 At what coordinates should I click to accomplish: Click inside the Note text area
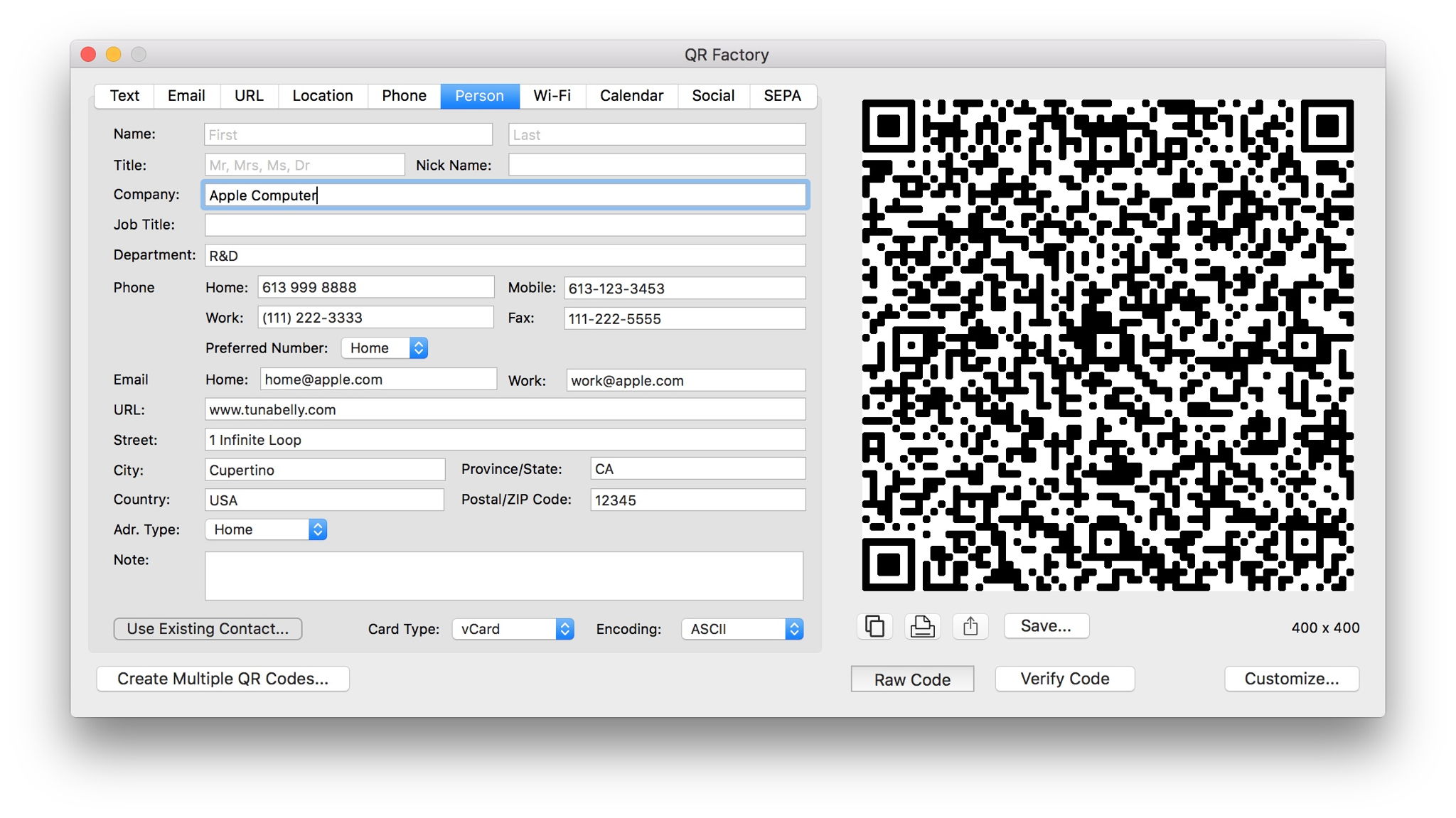point(504,576)
